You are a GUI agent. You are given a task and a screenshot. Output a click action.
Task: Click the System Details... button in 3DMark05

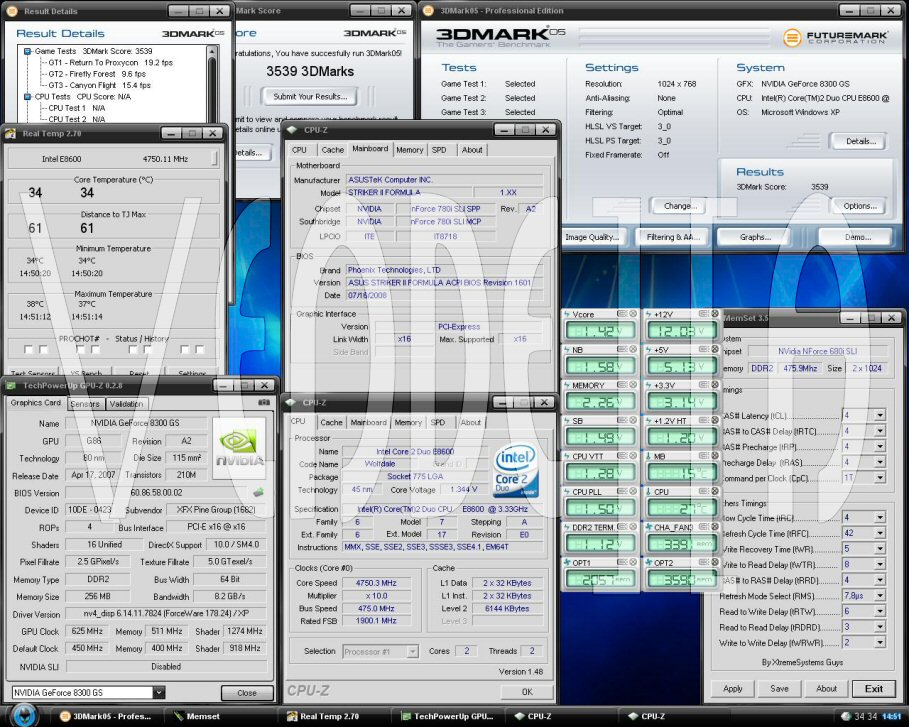pos(860,141)
